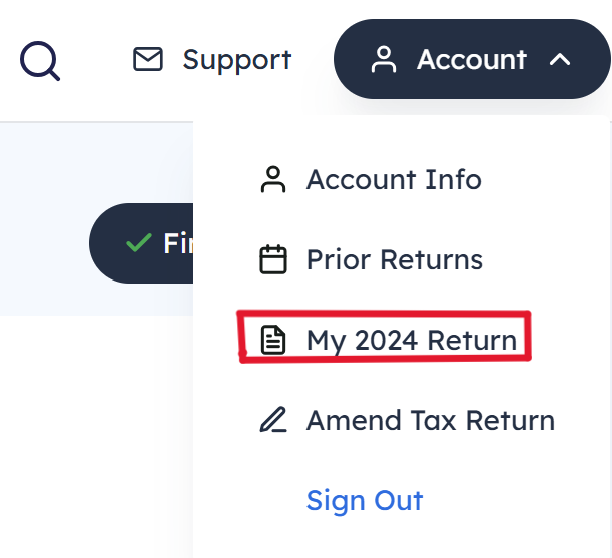Click the Account Info person icon
The image size is (612, 558).
click(x=273, y=179)
